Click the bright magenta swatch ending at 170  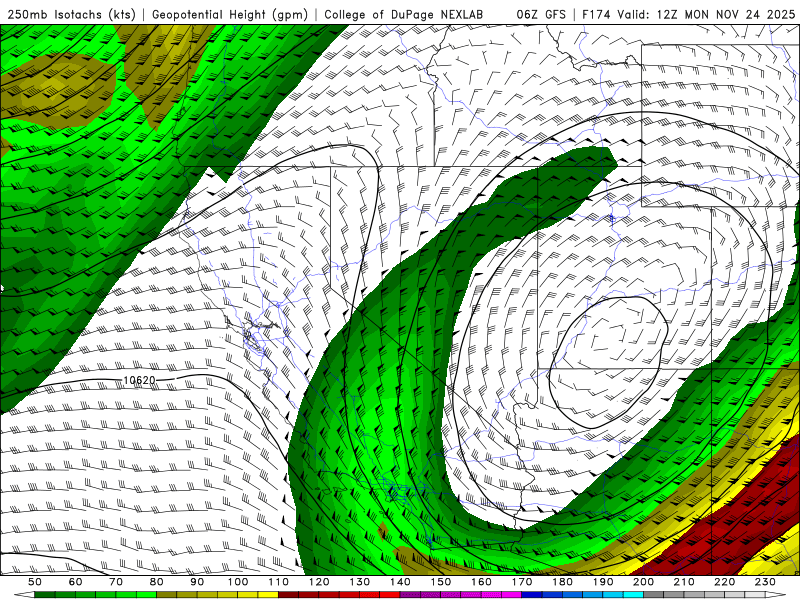(x=512, y=595)
